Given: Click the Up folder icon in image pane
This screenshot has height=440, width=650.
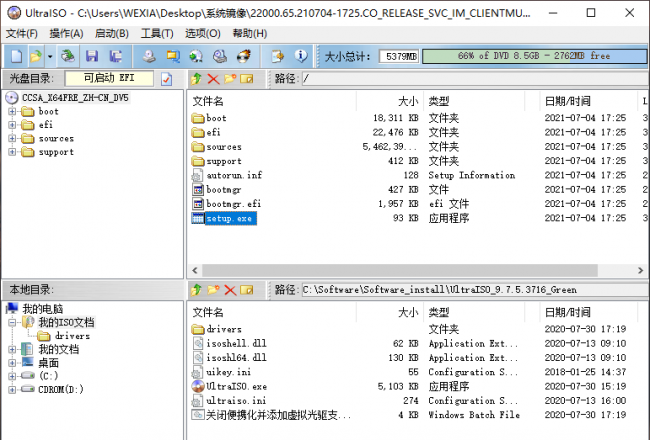Looking at the screenshot, I should point(196,78).
